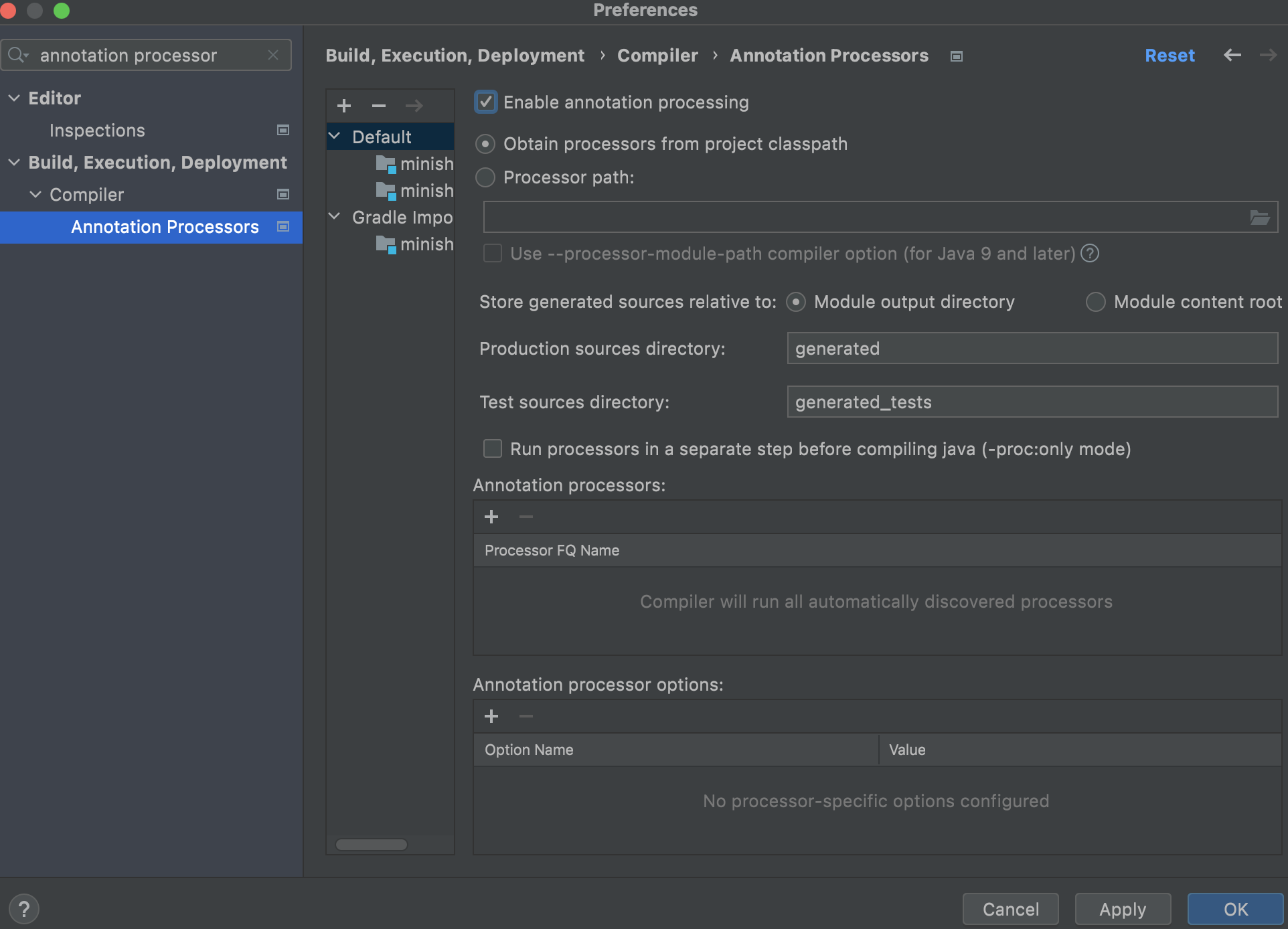Click Build, Execution, Deployment tree label
This screenshot has height=929, width=1288.
157,163
